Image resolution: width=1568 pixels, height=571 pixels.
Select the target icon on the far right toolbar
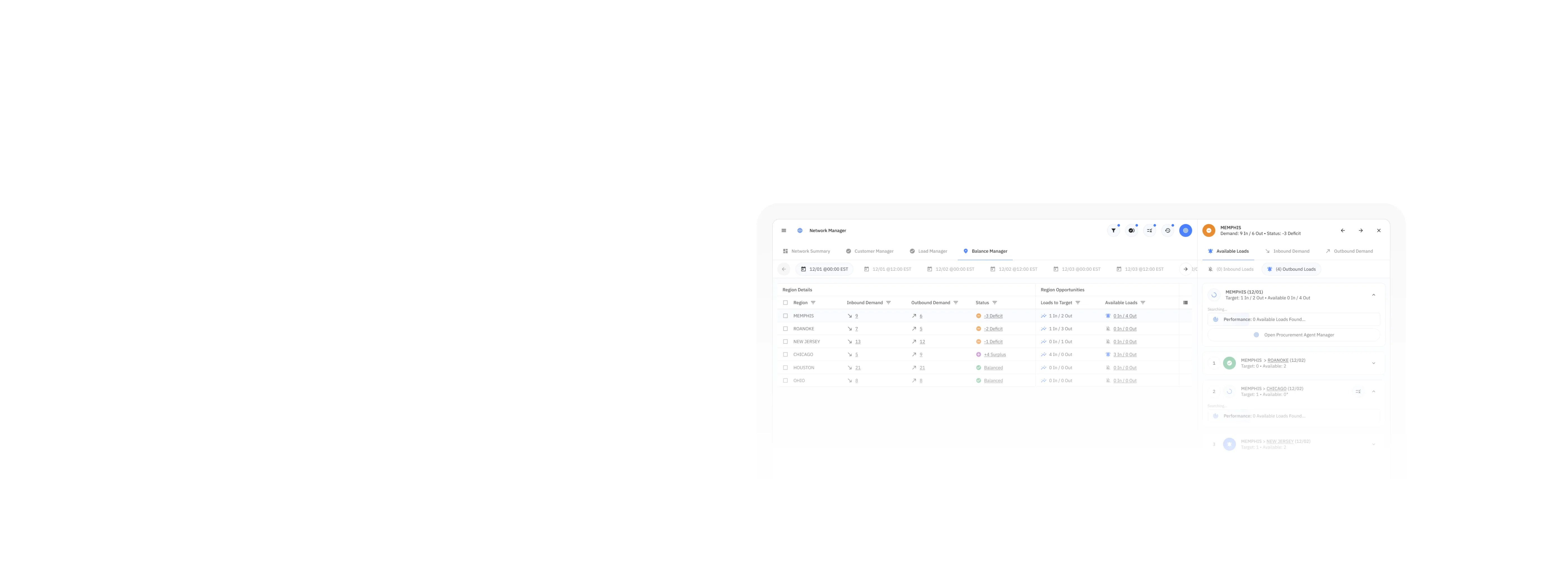1185,230
